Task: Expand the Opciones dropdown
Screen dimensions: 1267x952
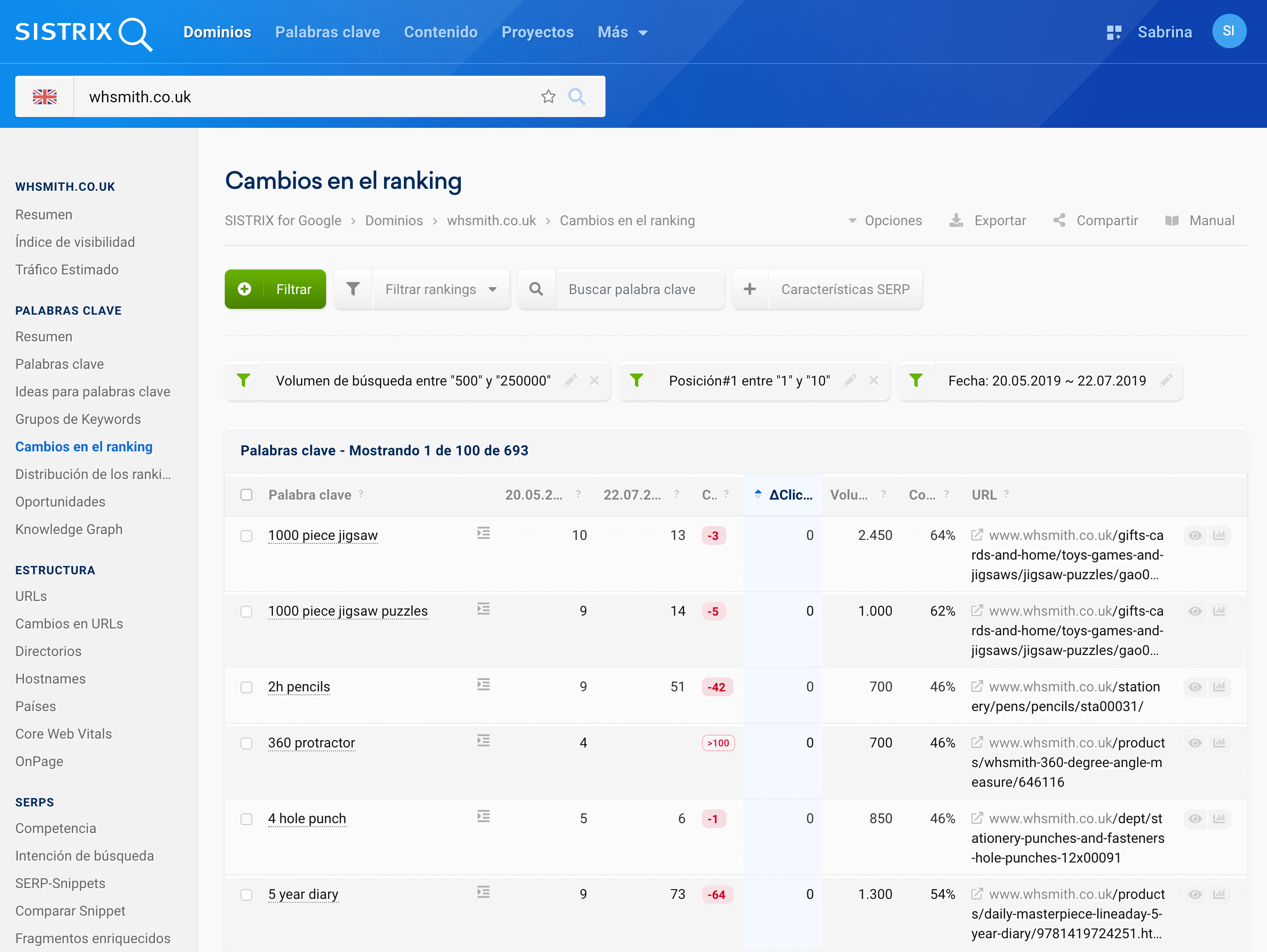Action: click(885, 220)
